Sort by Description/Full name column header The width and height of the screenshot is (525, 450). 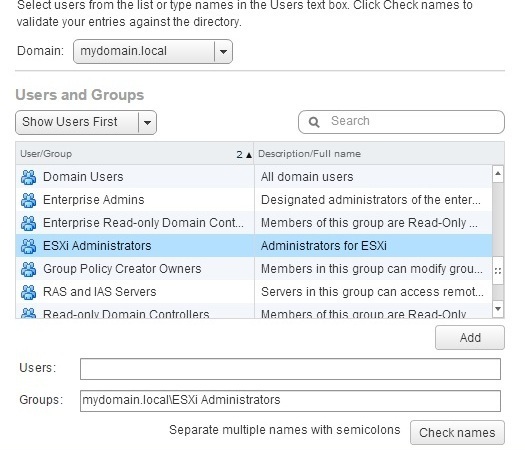coord(379,154)
